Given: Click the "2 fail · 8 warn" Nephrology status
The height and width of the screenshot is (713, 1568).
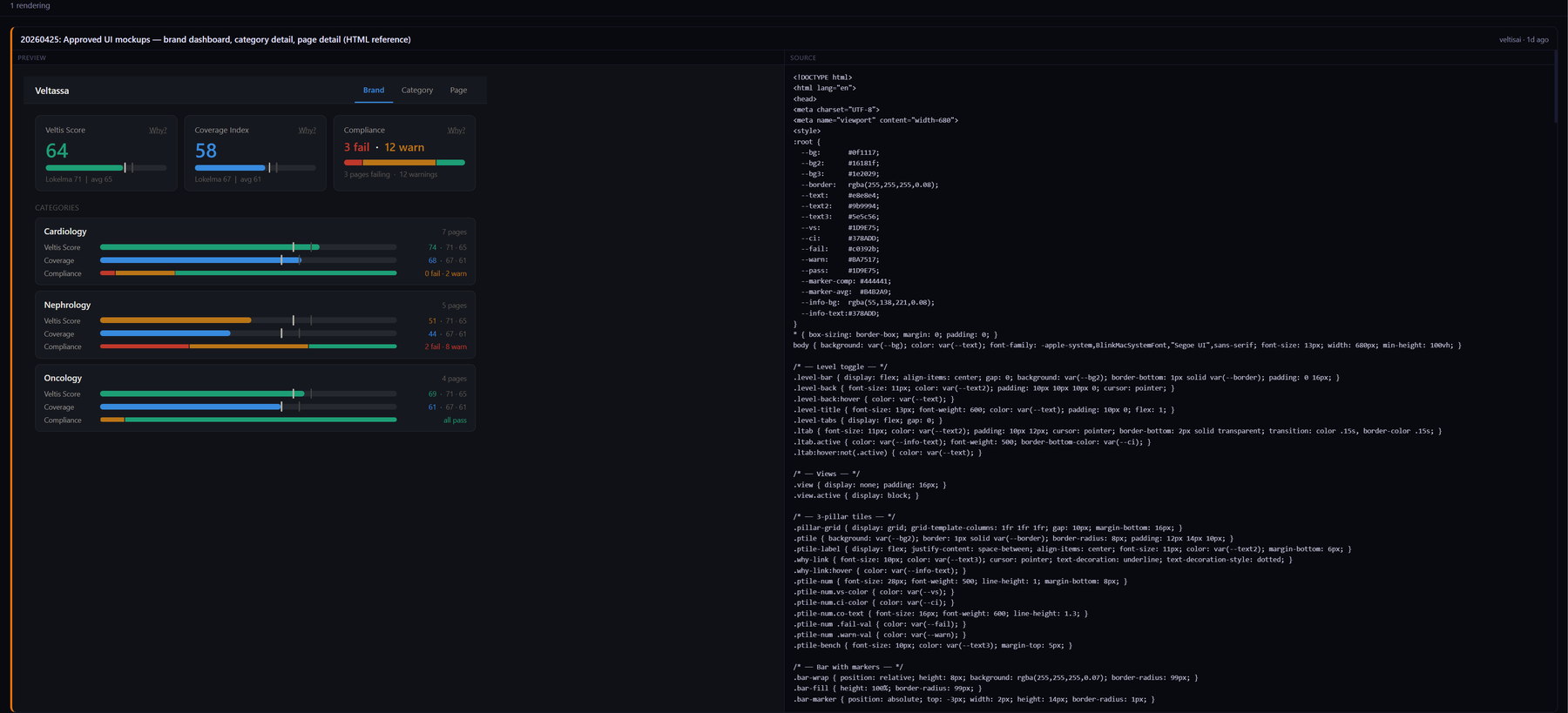Looking at the screenshot, I should (x=445, y=346).
